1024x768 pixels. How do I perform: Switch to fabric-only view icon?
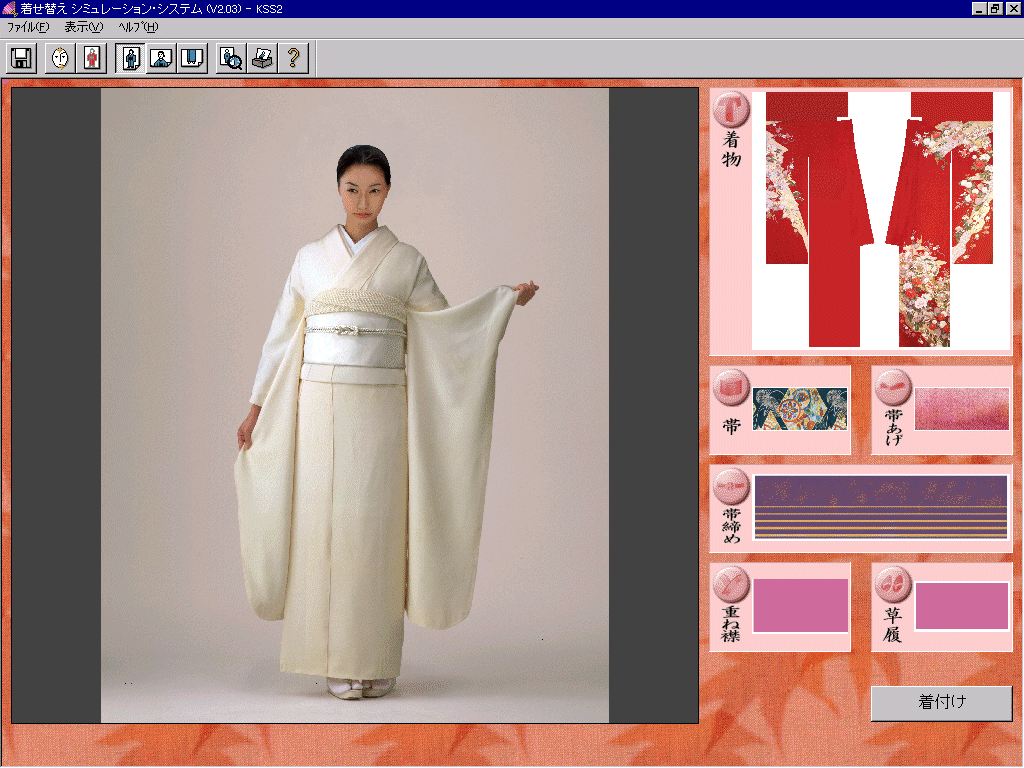coord(193,58)
